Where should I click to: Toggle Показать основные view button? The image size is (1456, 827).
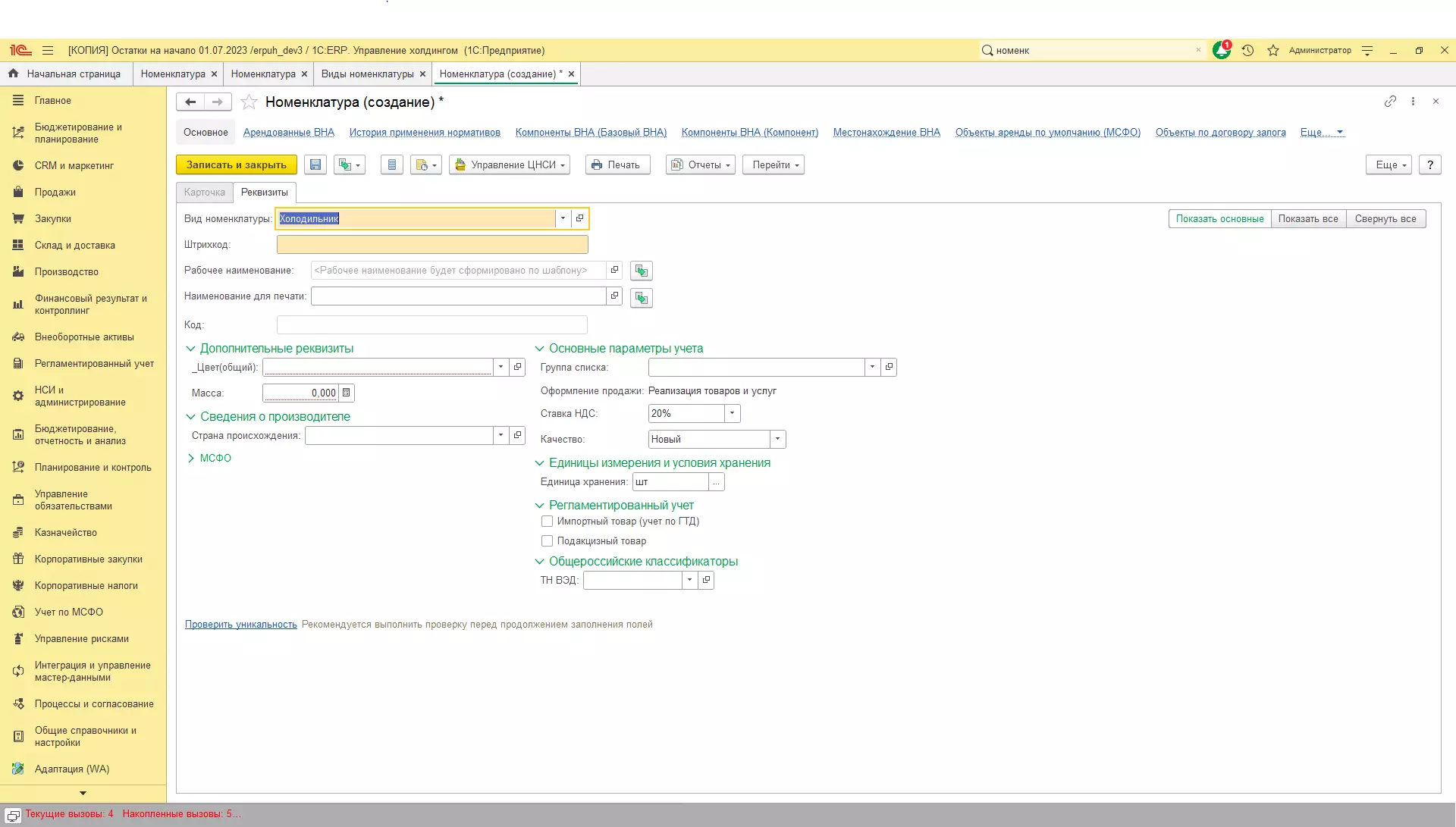pos(1219,218)
